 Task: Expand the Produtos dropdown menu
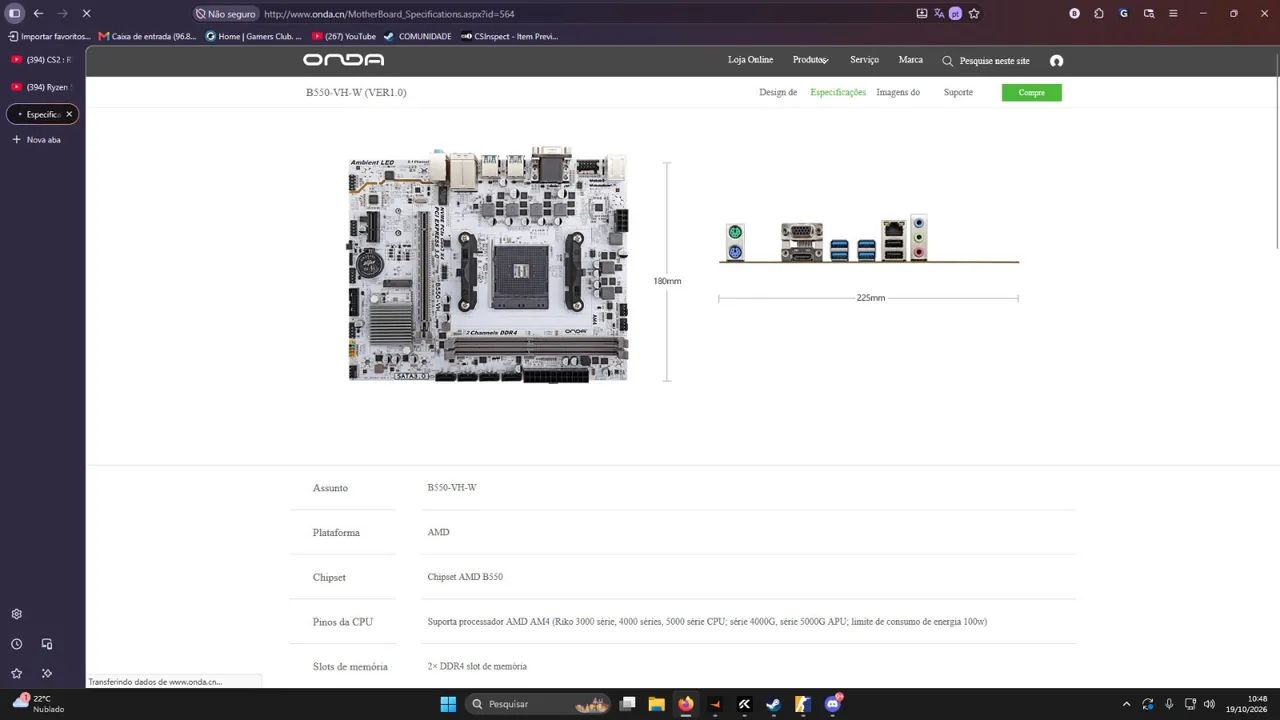click(811, 60)
